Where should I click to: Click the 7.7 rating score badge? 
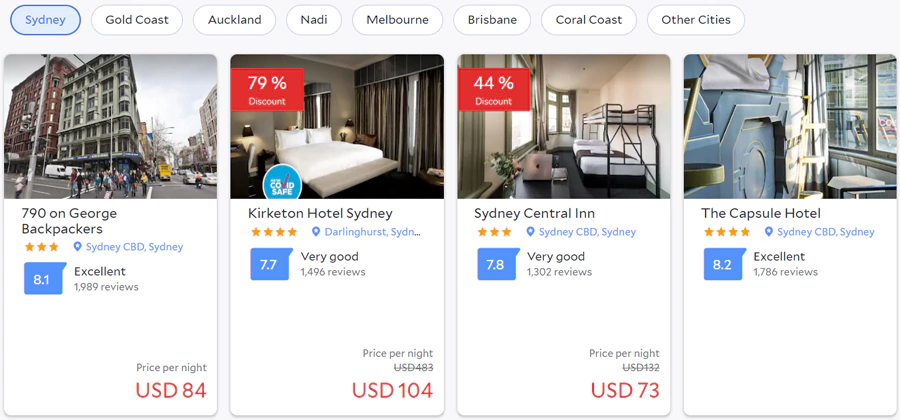point(269,265)
